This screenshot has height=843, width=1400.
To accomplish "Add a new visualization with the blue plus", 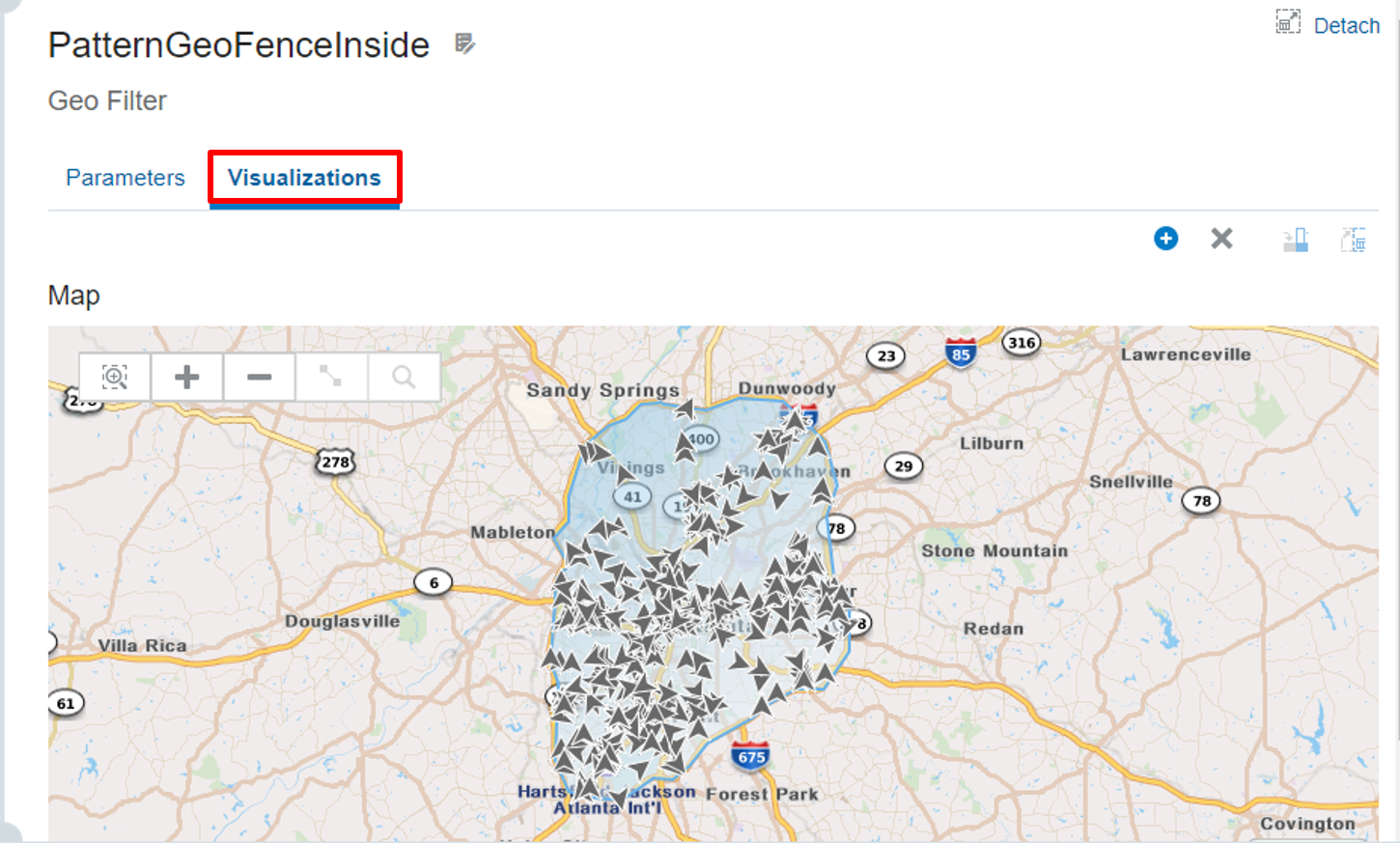I will (1166, 239).
